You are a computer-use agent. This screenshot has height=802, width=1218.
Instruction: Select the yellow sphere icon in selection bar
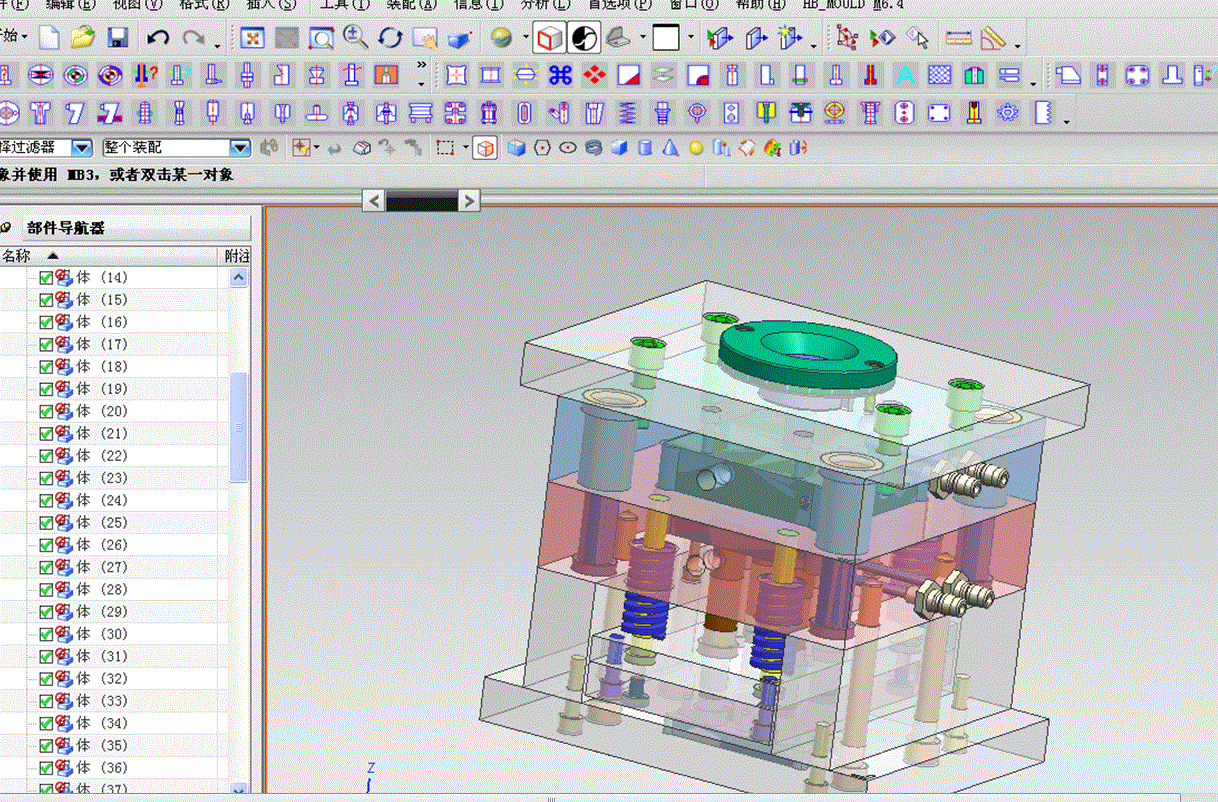(696, 148)
